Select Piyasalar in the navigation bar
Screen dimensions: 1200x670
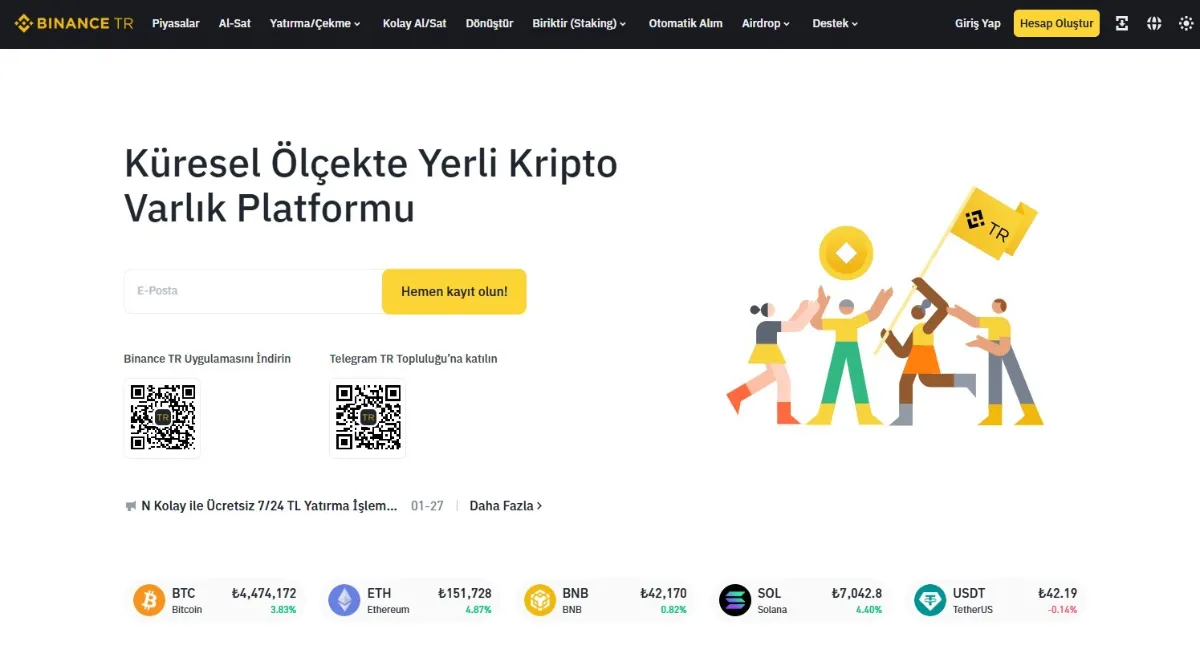[x=176, y=23]
